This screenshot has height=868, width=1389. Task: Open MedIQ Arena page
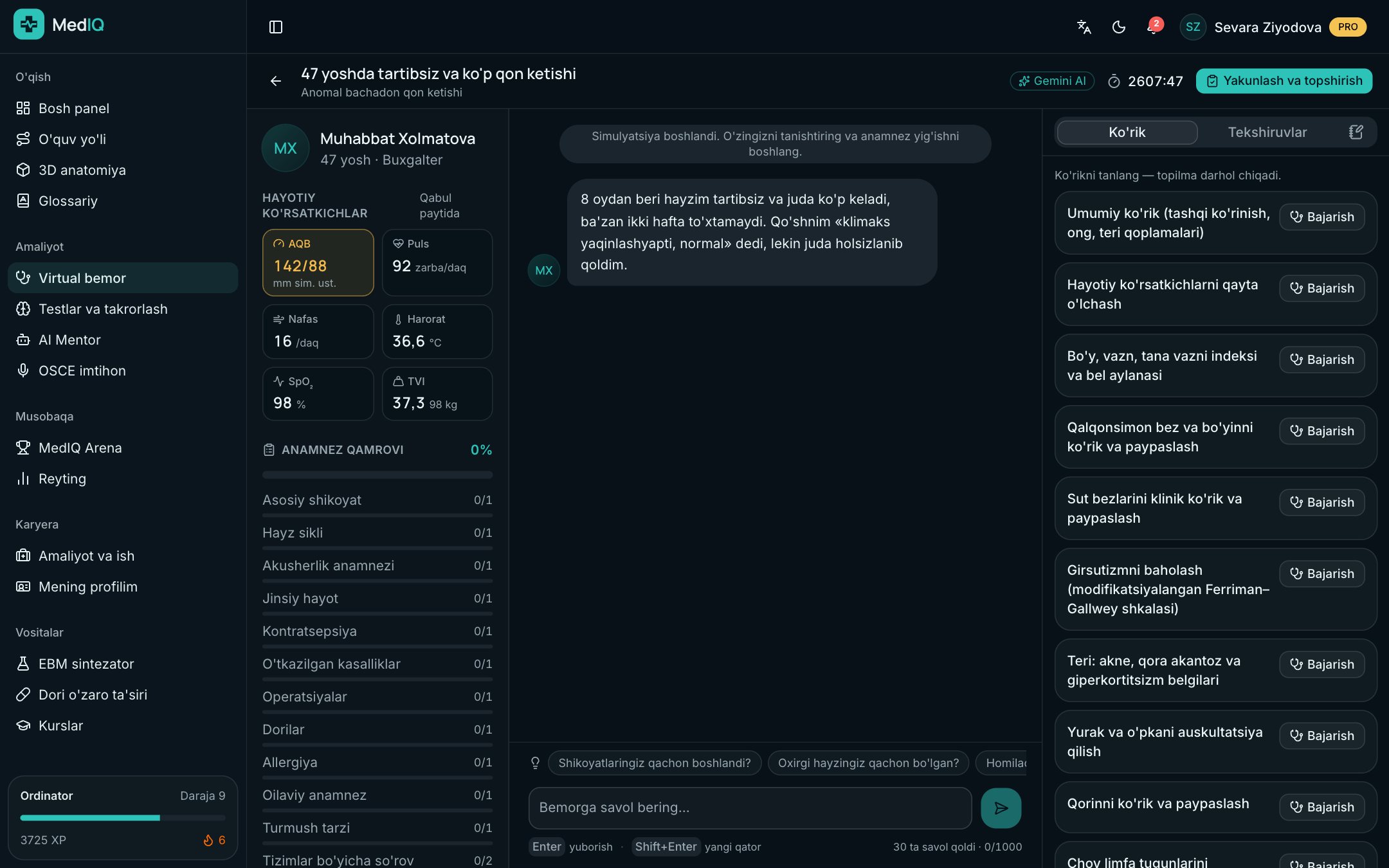tap(123, 448)
